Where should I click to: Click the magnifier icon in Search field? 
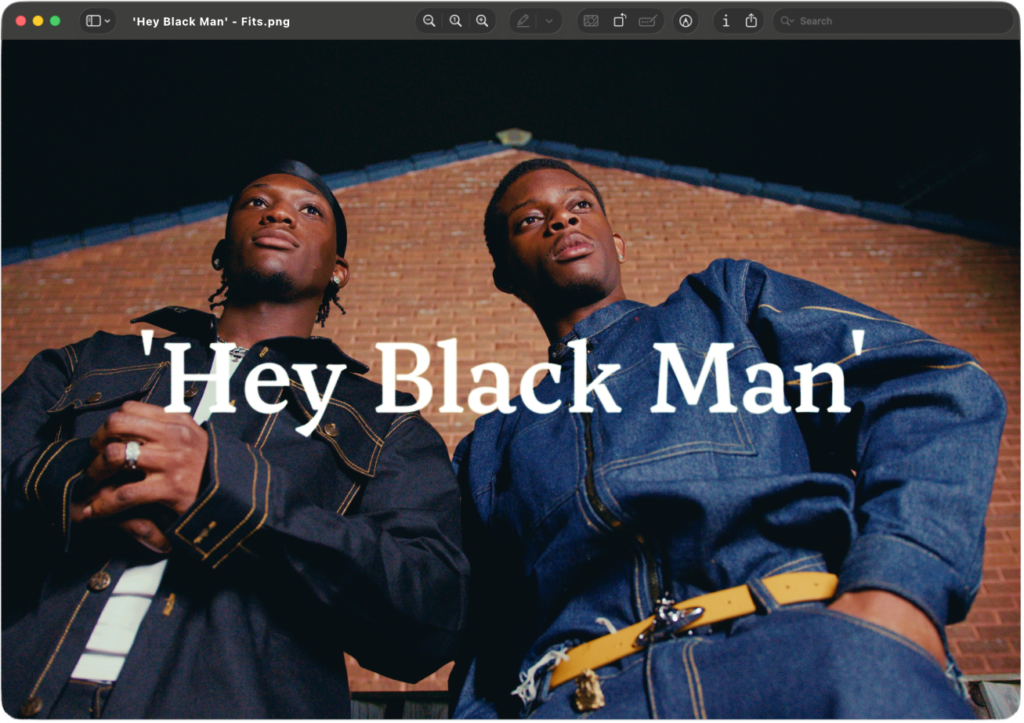click(x=787, y=21)
